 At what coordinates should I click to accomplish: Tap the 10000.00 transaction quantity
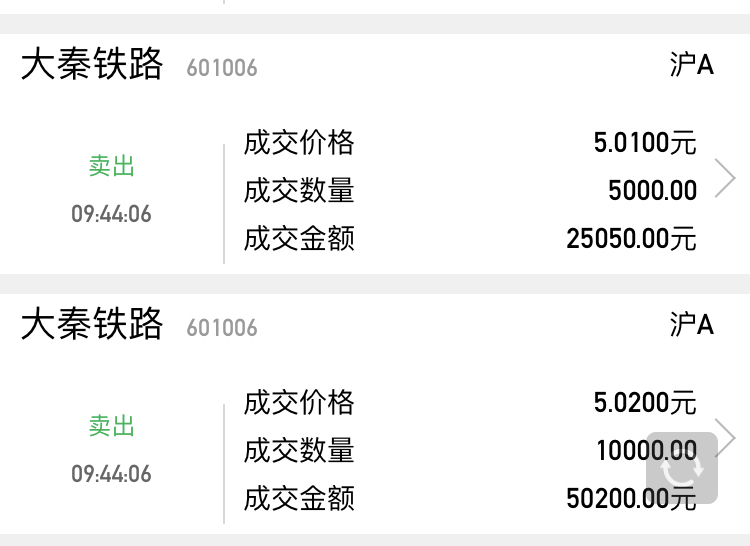click(620, 451)
